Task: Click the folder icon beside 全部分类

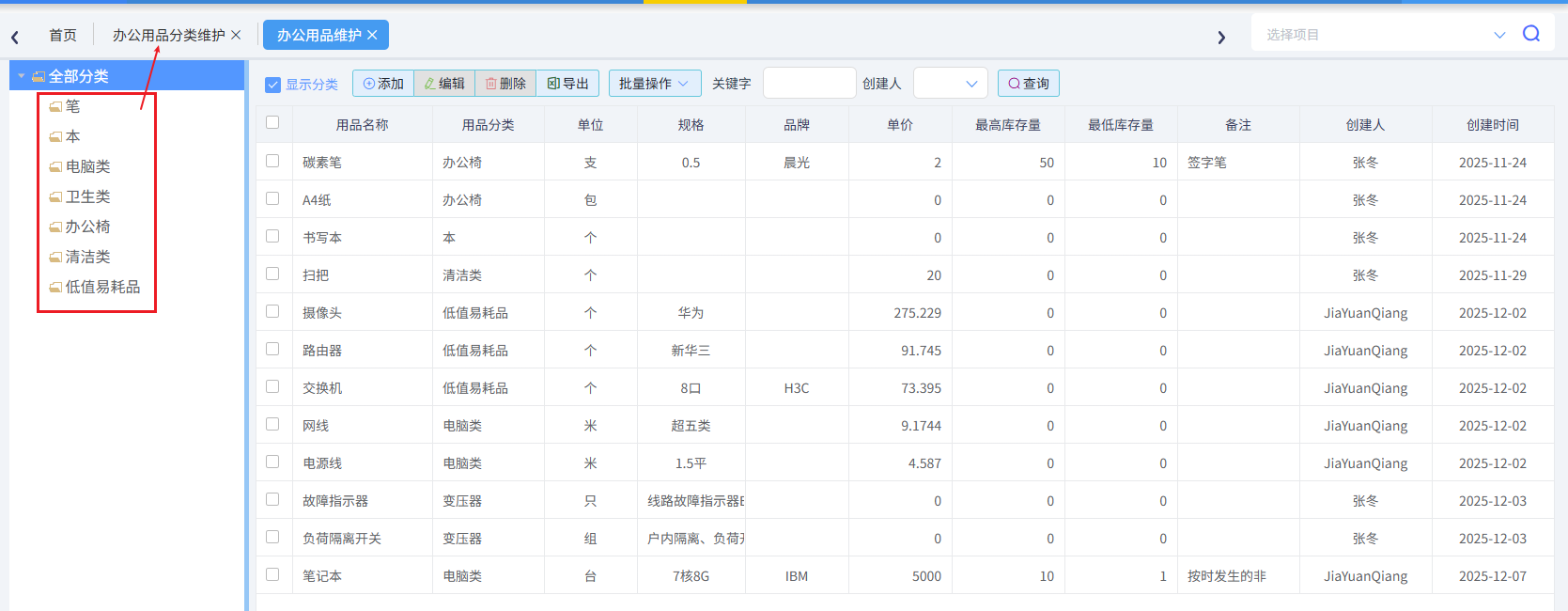Action: (x=39, y=77)
